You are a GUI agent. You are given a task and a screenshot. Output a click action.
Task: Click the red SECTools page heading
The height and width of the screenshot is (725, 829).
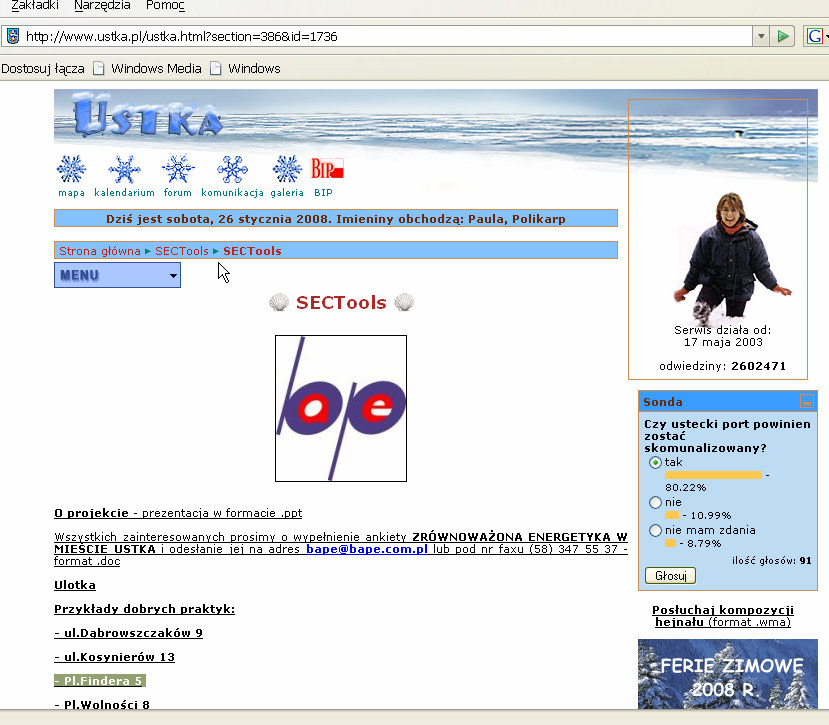click(x=341, y=302)
